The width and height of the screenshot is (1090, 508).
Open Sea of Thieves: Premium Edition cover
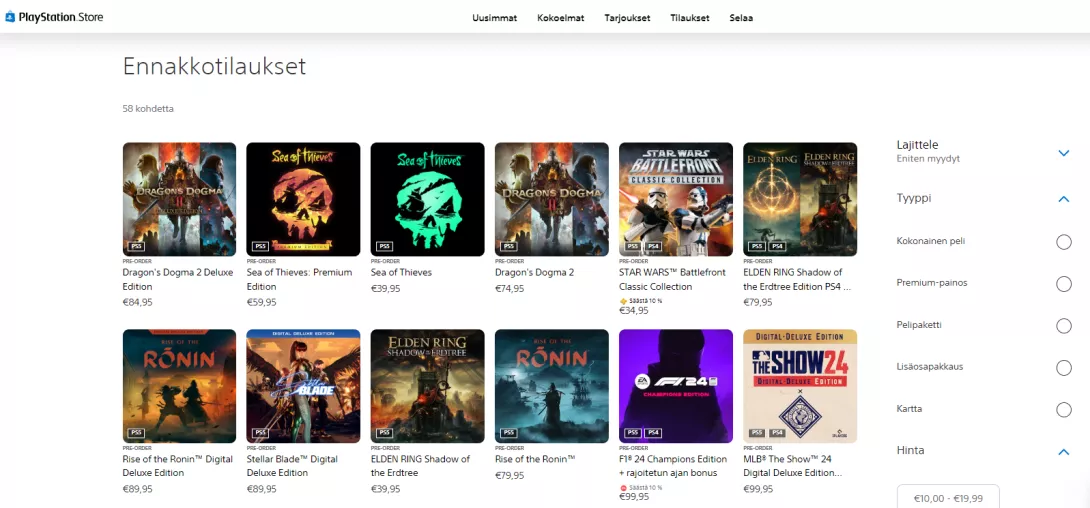(303, 199)
